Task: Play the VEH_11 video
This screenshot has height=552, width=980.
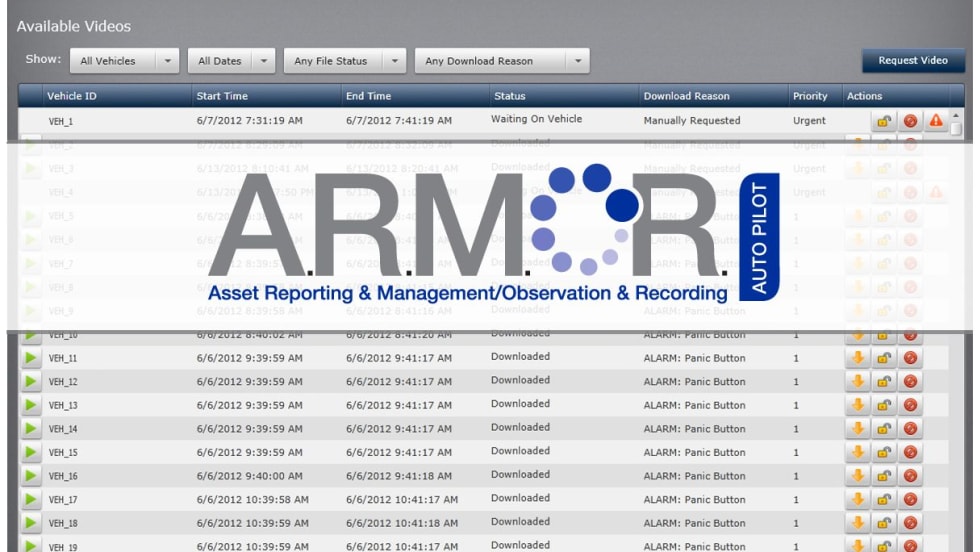Action: click(x=31, y=358)
